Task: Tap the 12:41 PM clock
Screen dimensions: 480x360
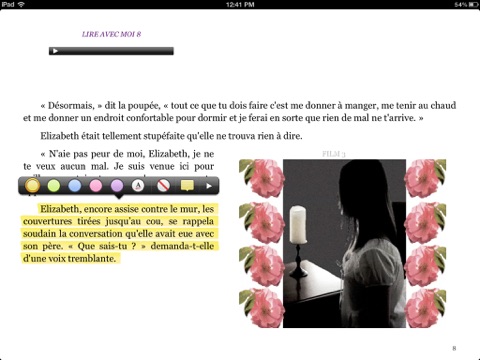Action: 240,5
